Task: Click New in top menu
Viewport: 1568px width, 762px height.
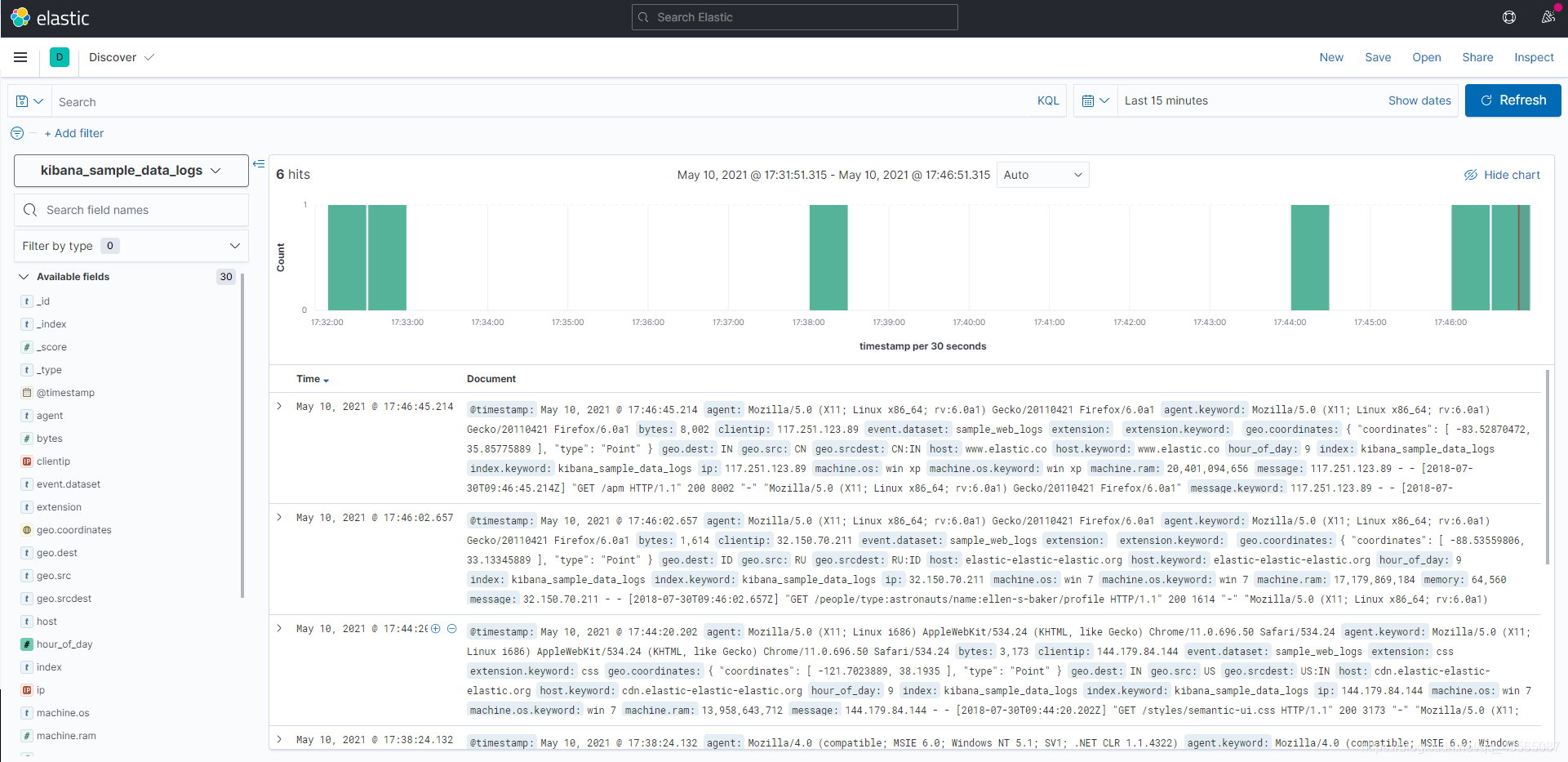Action: (x=1331, y=57)
